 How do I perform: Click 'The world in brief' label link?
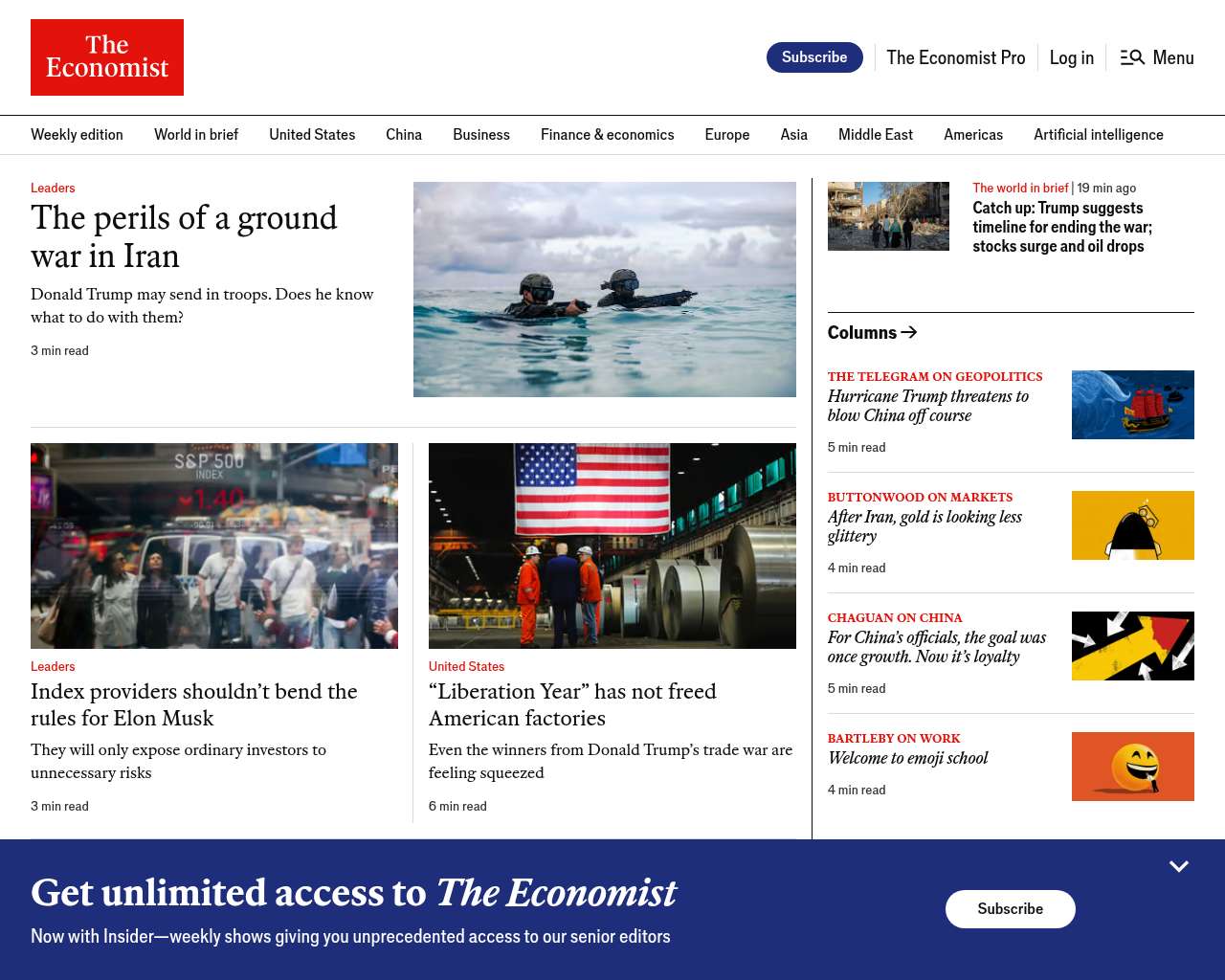1020,188
